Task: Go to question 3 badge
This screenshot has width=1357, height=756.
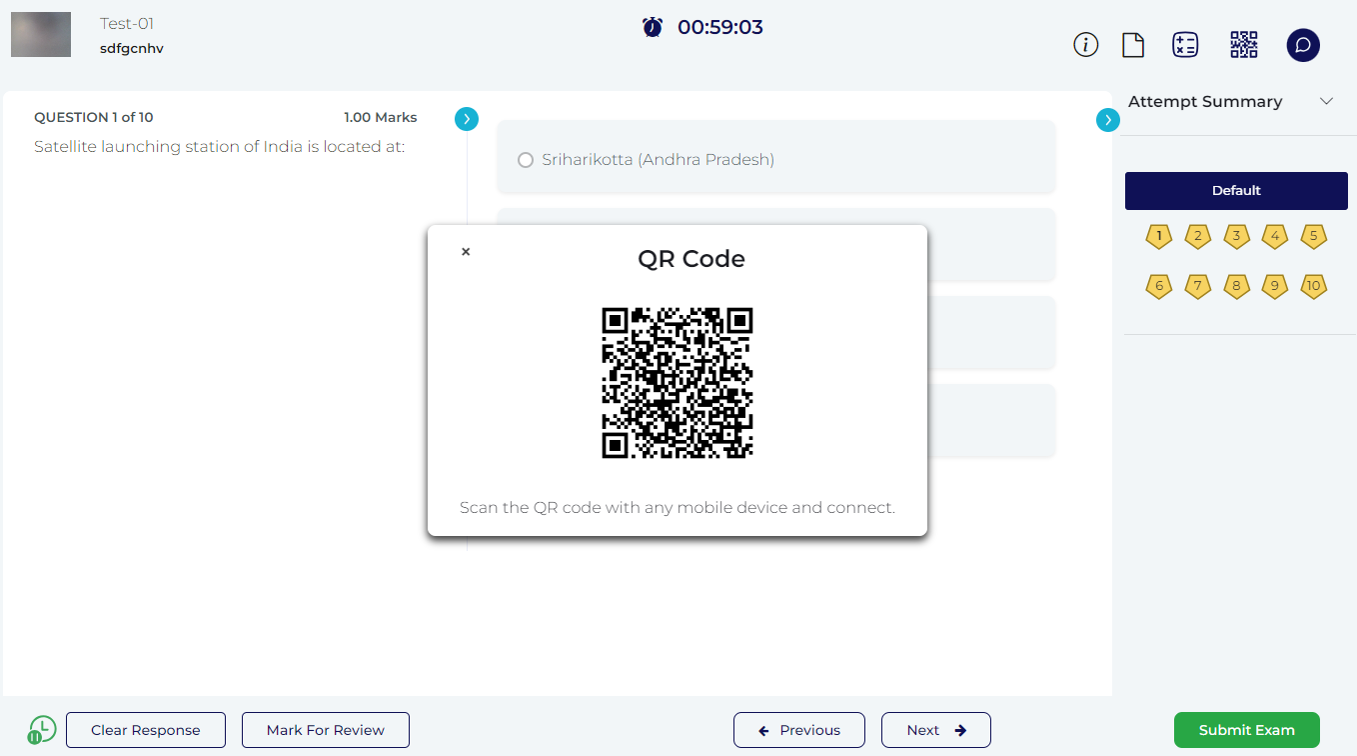Action: pos(1237,237)
